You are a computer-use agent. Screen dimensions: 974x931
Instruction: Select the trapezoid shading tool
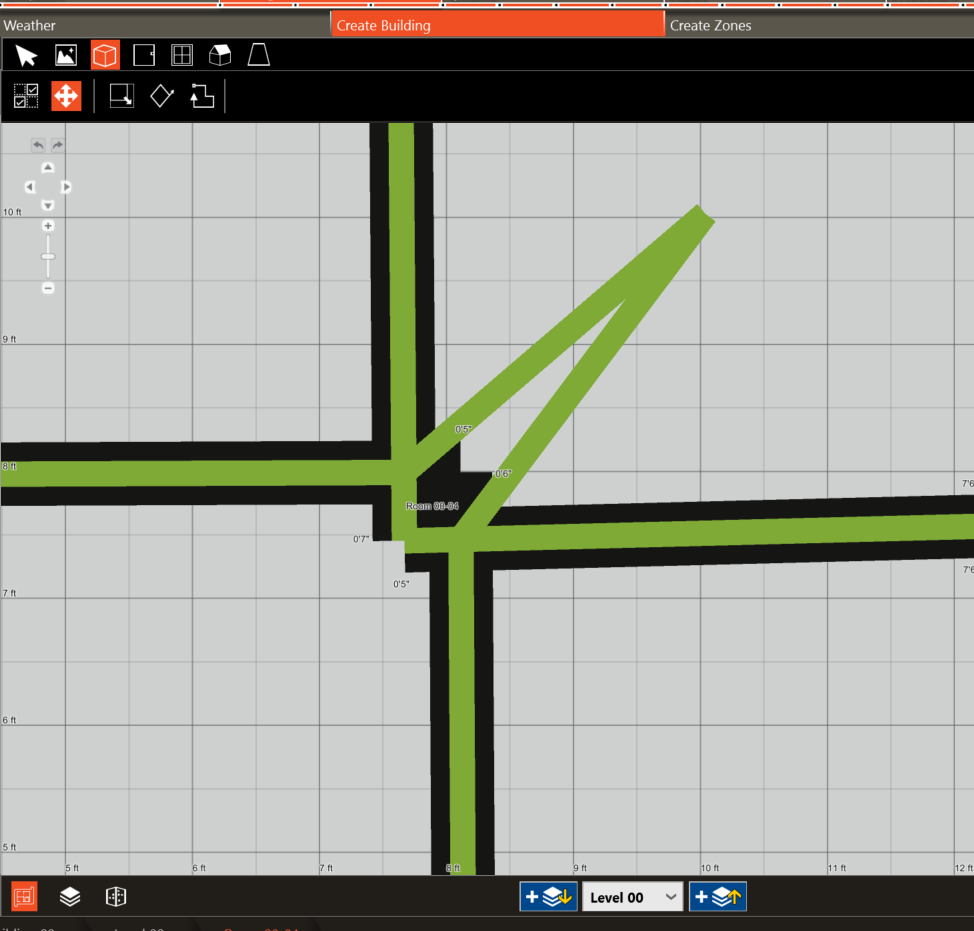tap(258, 55)
